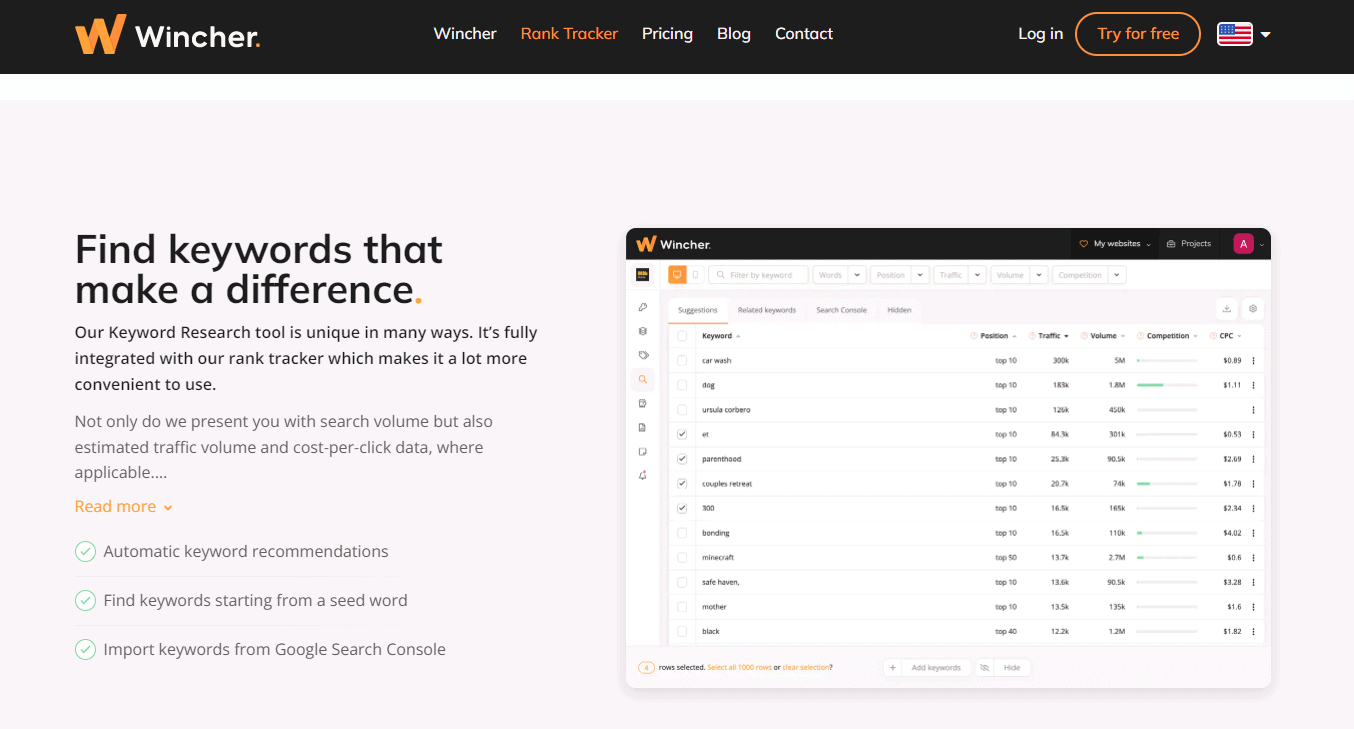The height and width of the screenshot is (729, 1354).
Task: Switch to the Related keywords tab
Action: [767, 310]
